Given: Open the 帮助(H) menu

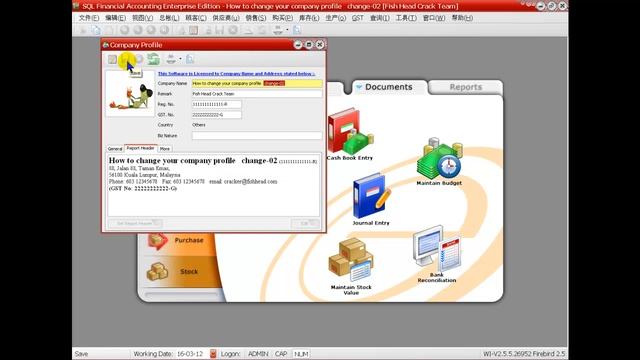Looking at the screenshot, I should tap(462, 18).
